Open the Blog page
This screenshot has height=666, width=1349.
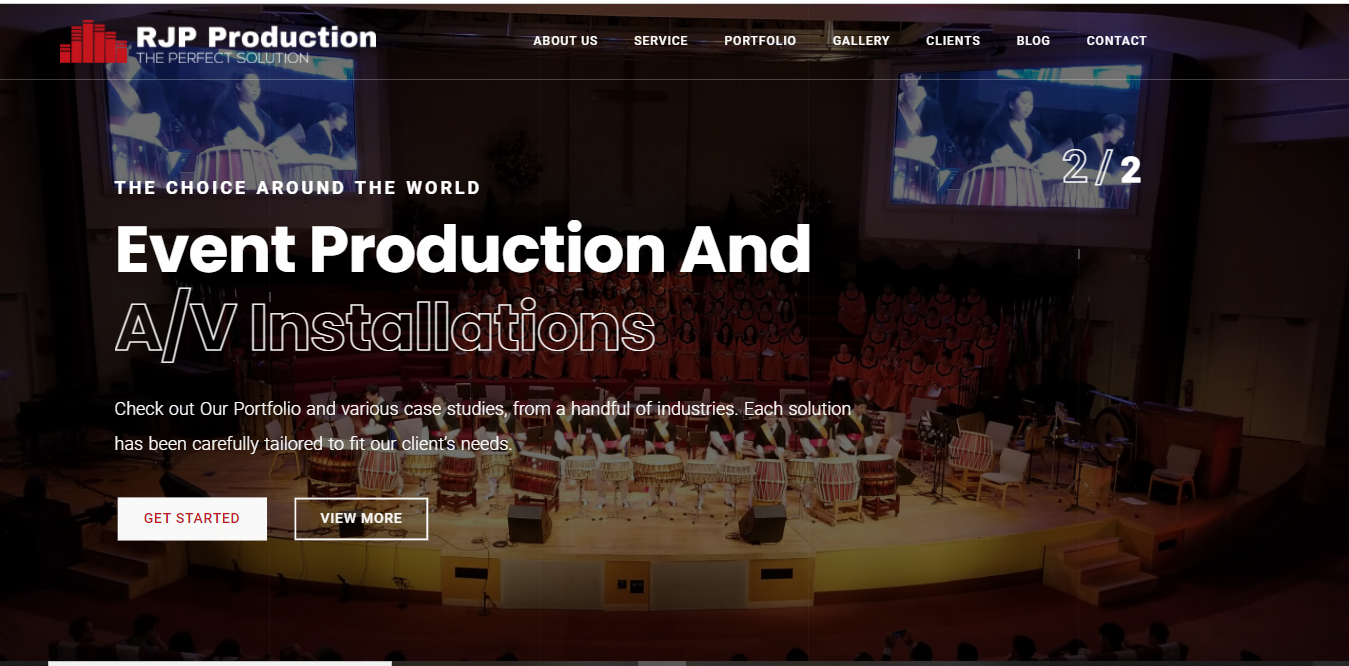[1033, 41]
